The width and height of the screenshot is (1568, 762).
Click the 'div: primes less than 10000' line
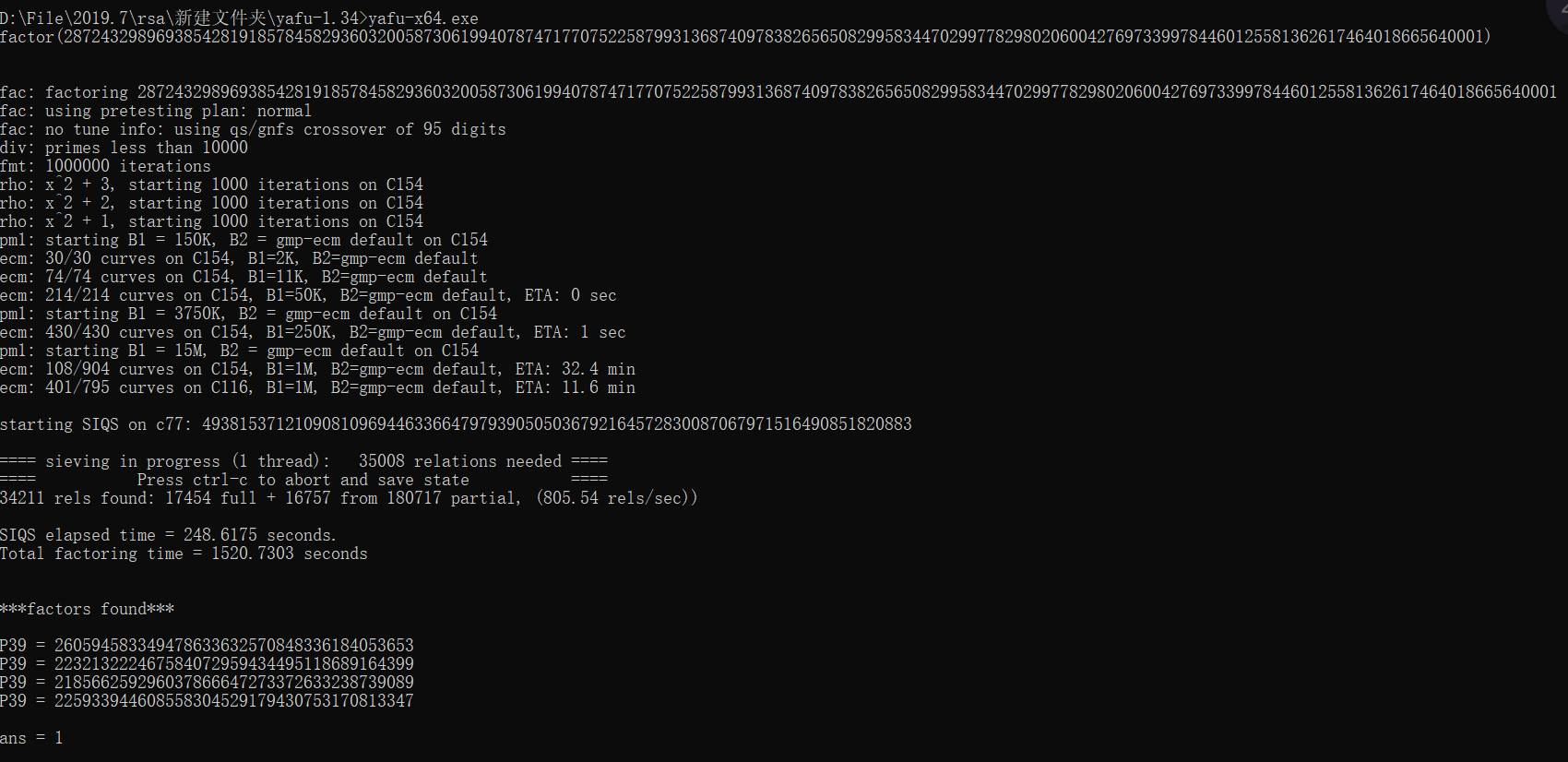(124, 148)
